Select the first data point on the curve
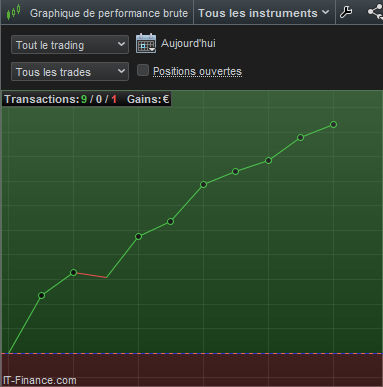The image size is (383, 387). [x=41, y=295]
